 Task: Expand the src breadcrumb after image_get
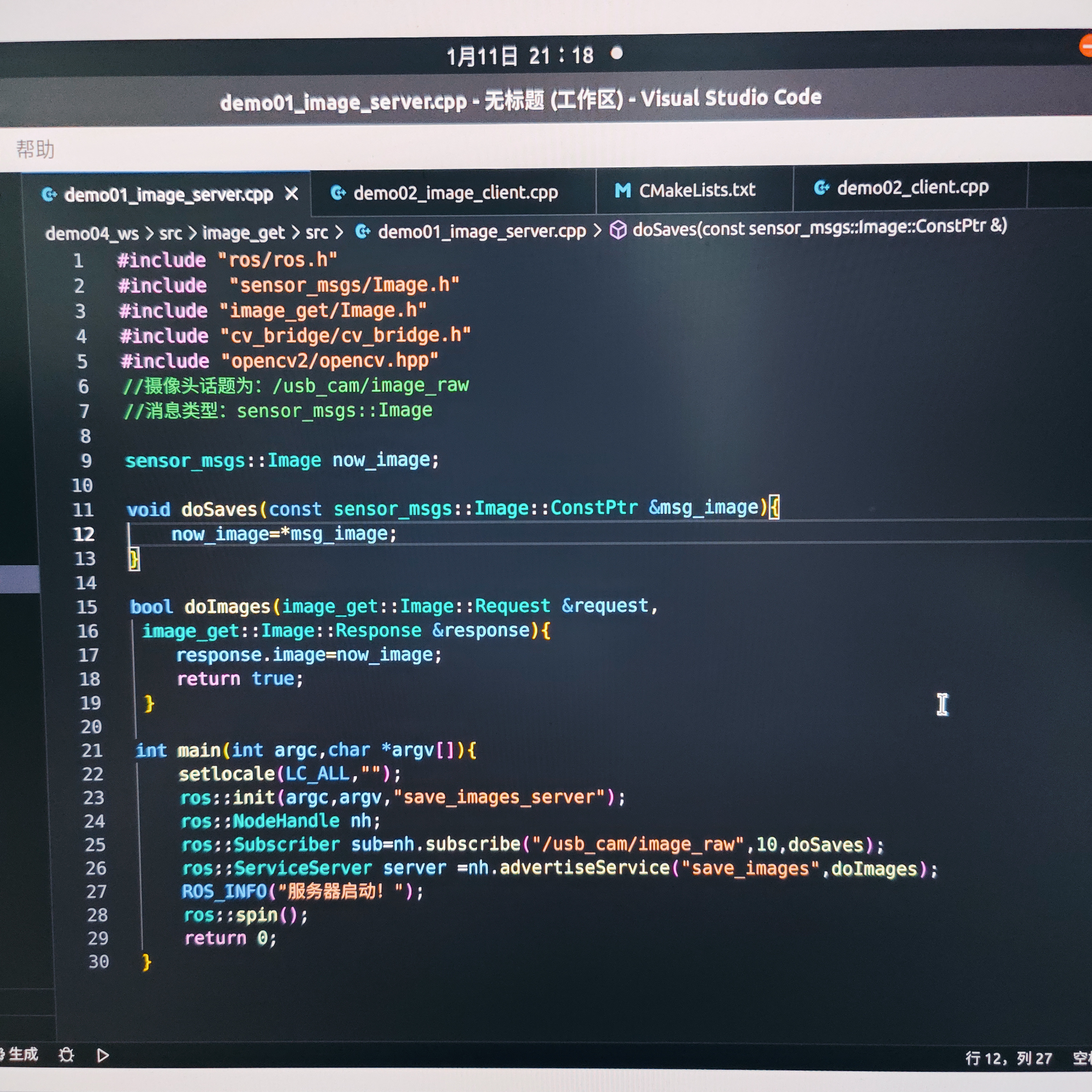point(316,232)
